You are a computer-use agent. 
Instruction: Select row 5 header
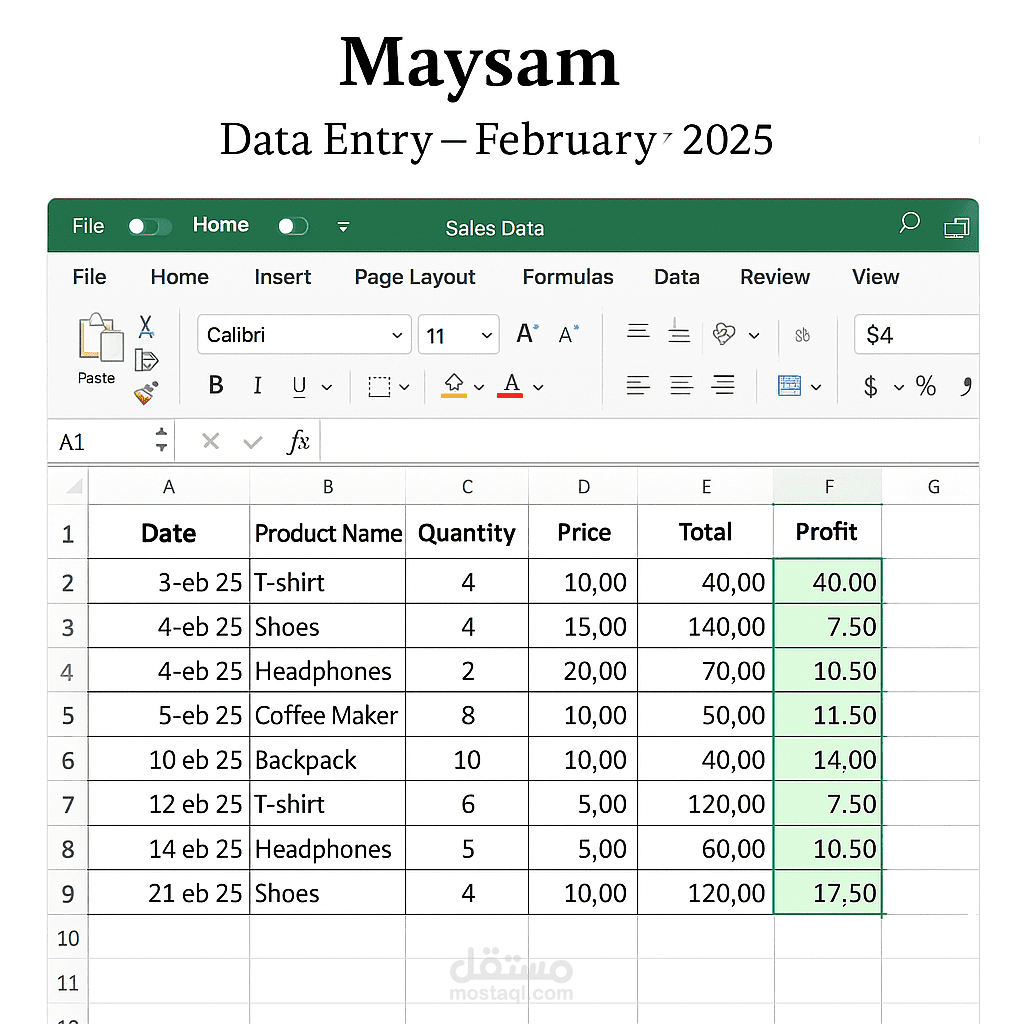coord(68,715)
